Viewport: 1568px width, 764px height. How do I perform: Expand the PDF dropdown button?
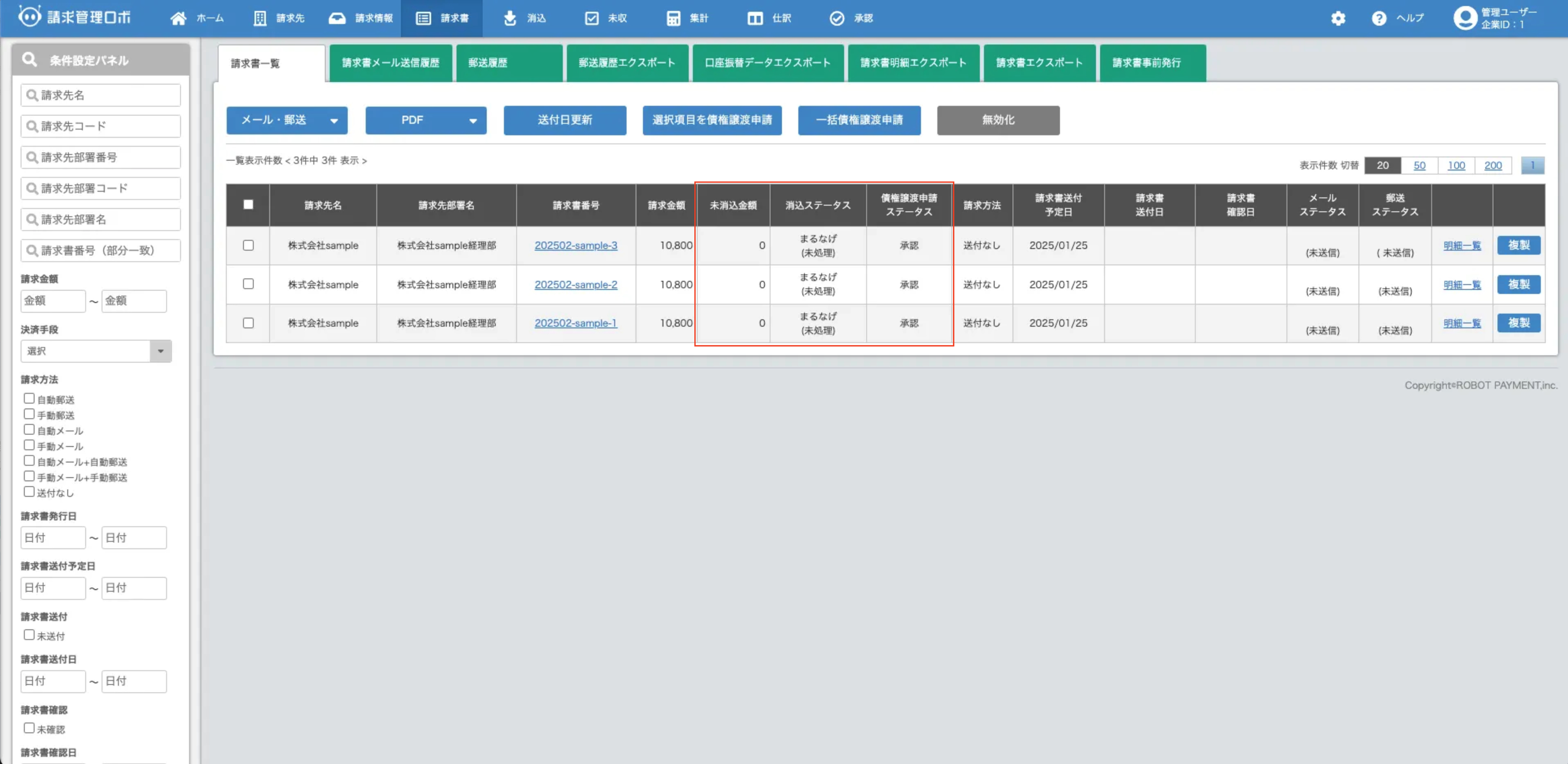point(425,120)
